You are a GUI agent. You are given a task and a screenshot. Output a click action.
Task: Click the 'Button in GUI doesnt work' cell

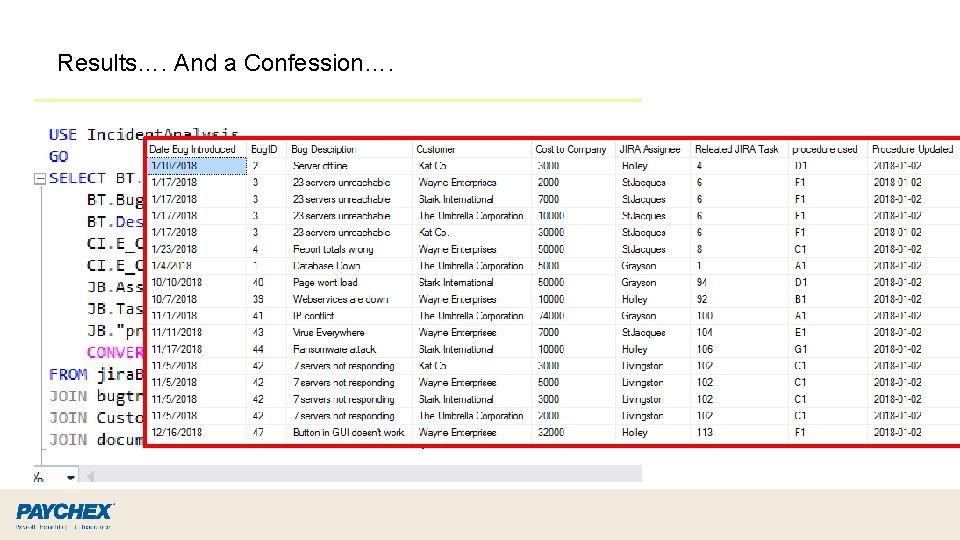tap(348, 432)
